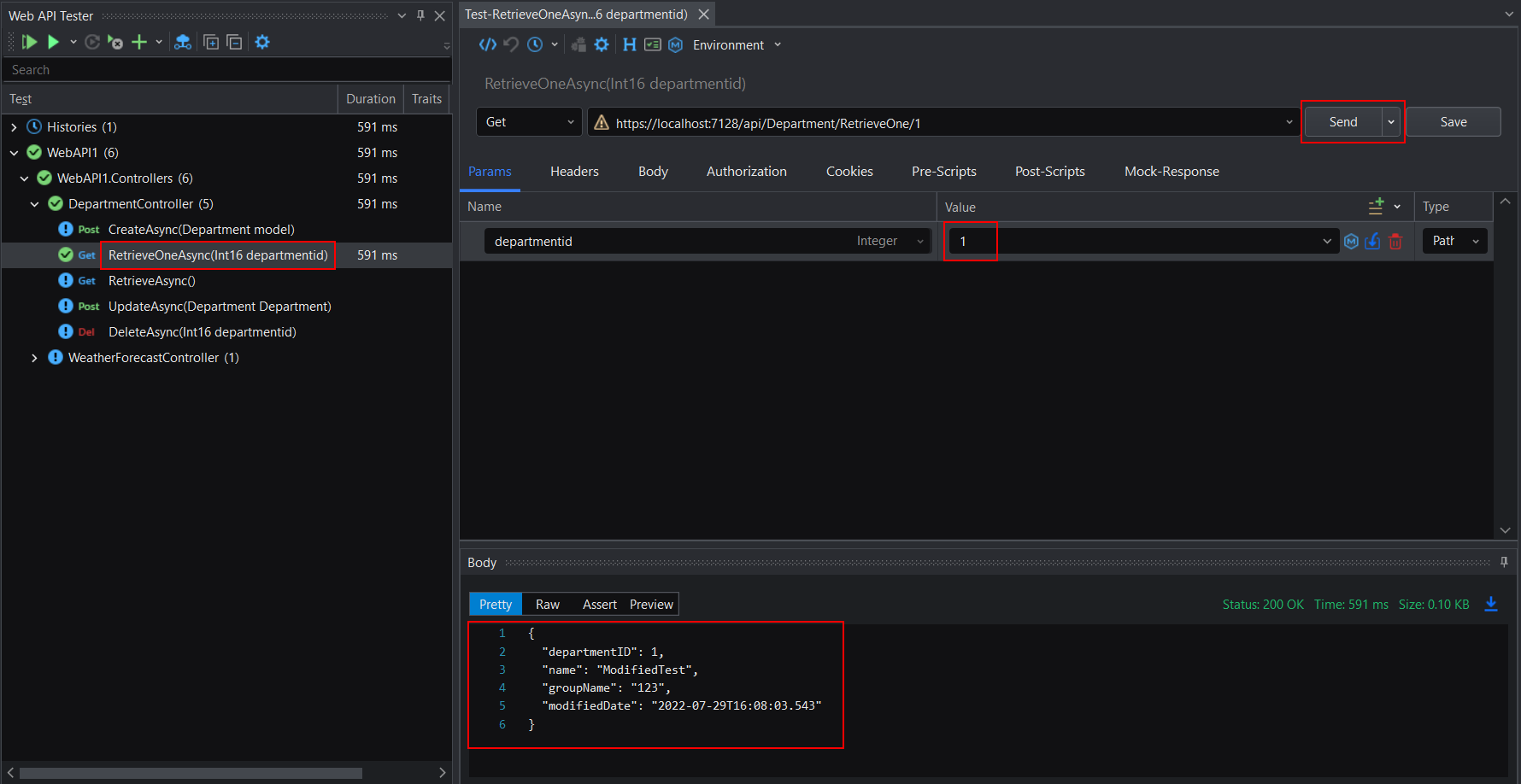Click the green Run All Tests icon
Viewport: 1521px width, 784px height.
tap(29, 42)
